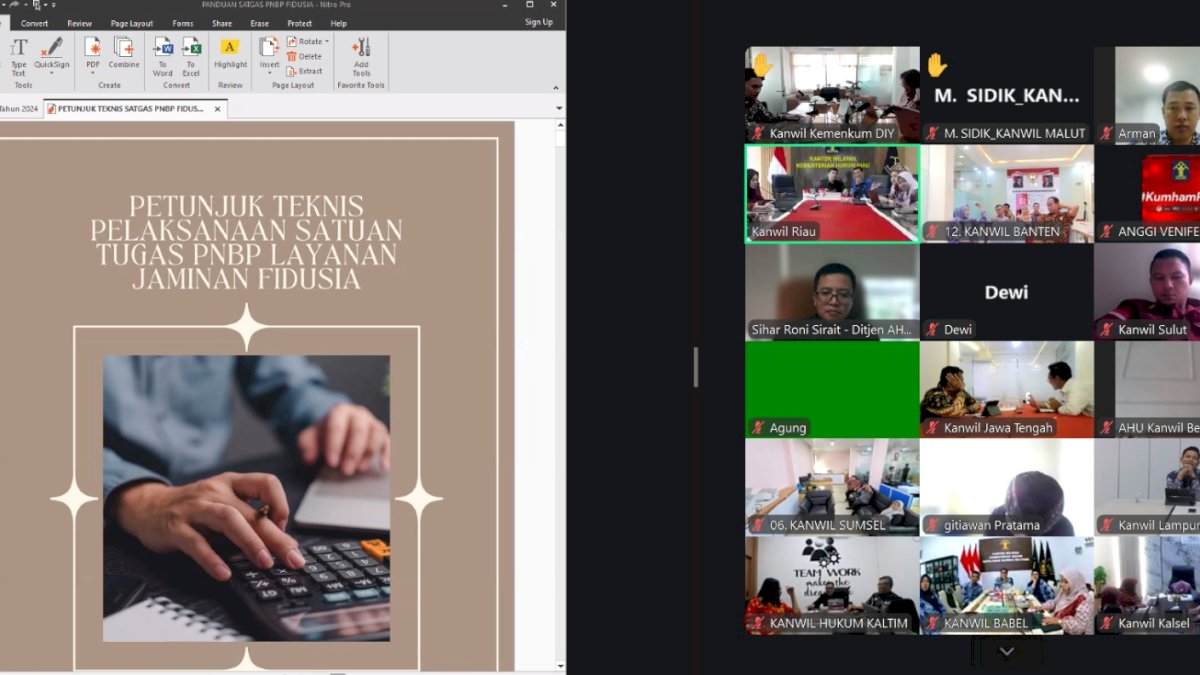
Task: Click the Sign Up link
Action: [538, 22]
